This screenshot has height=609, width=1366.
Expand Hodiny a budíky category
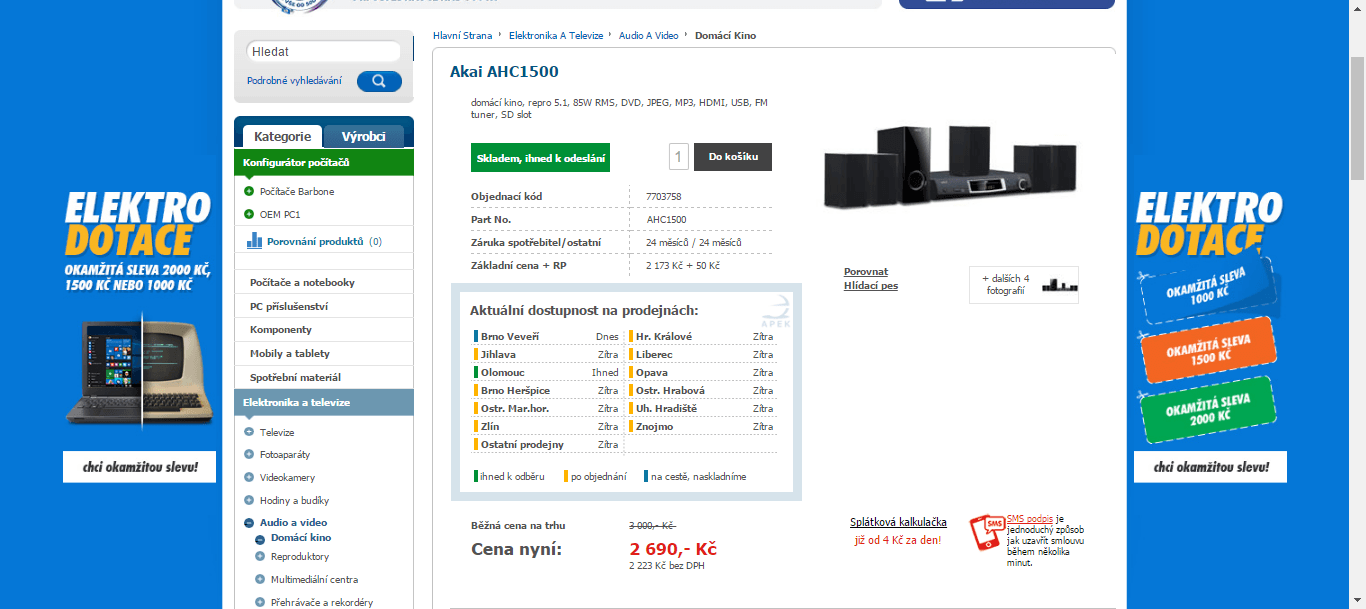(249, 500)
